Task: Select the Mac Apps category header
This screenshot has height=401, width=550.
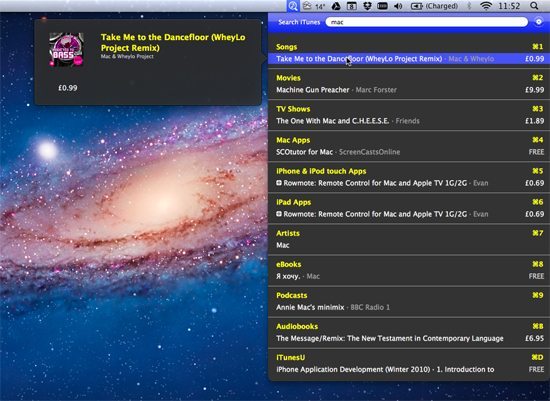Action: (293, 140)
